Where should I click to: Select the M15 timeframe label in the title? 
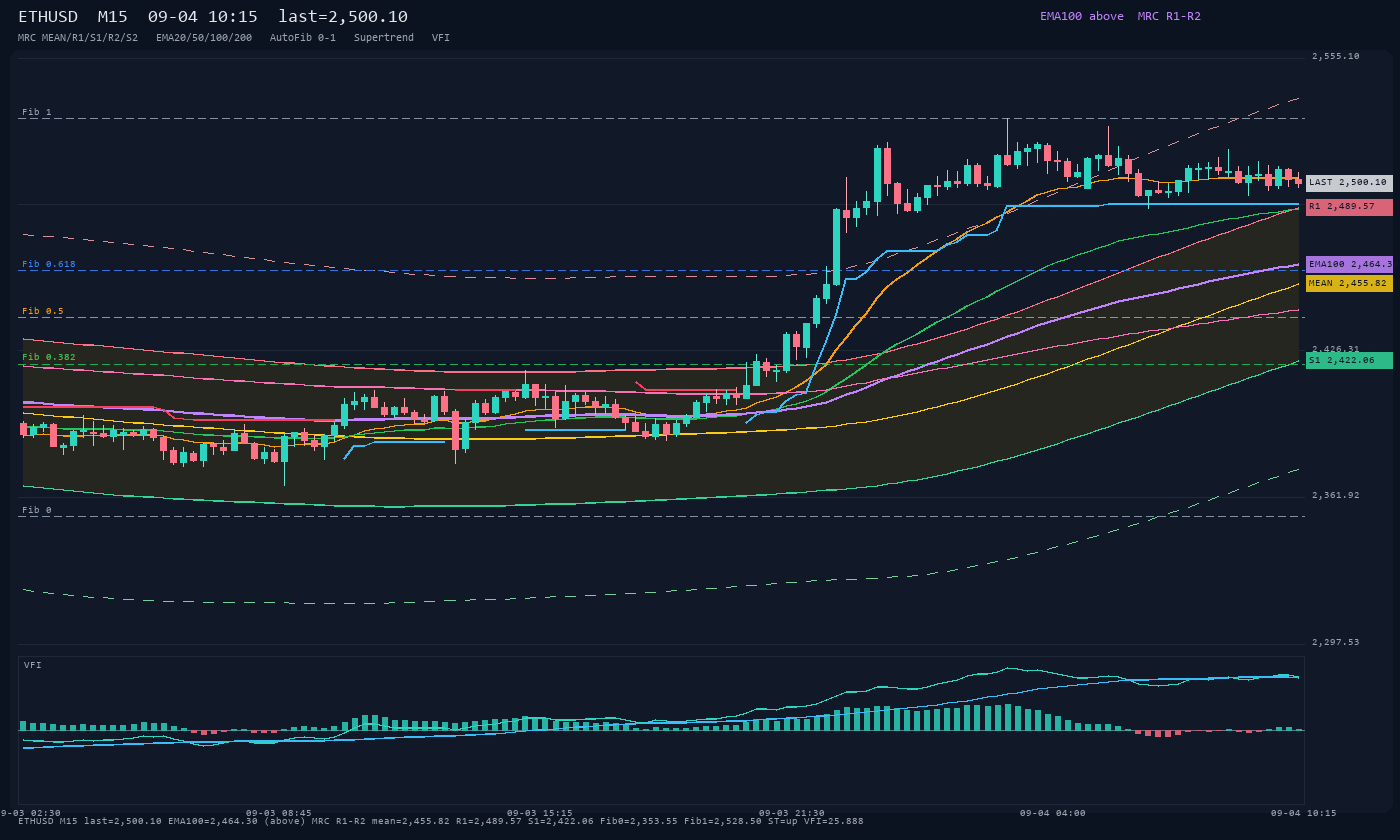tap(112, 17)
